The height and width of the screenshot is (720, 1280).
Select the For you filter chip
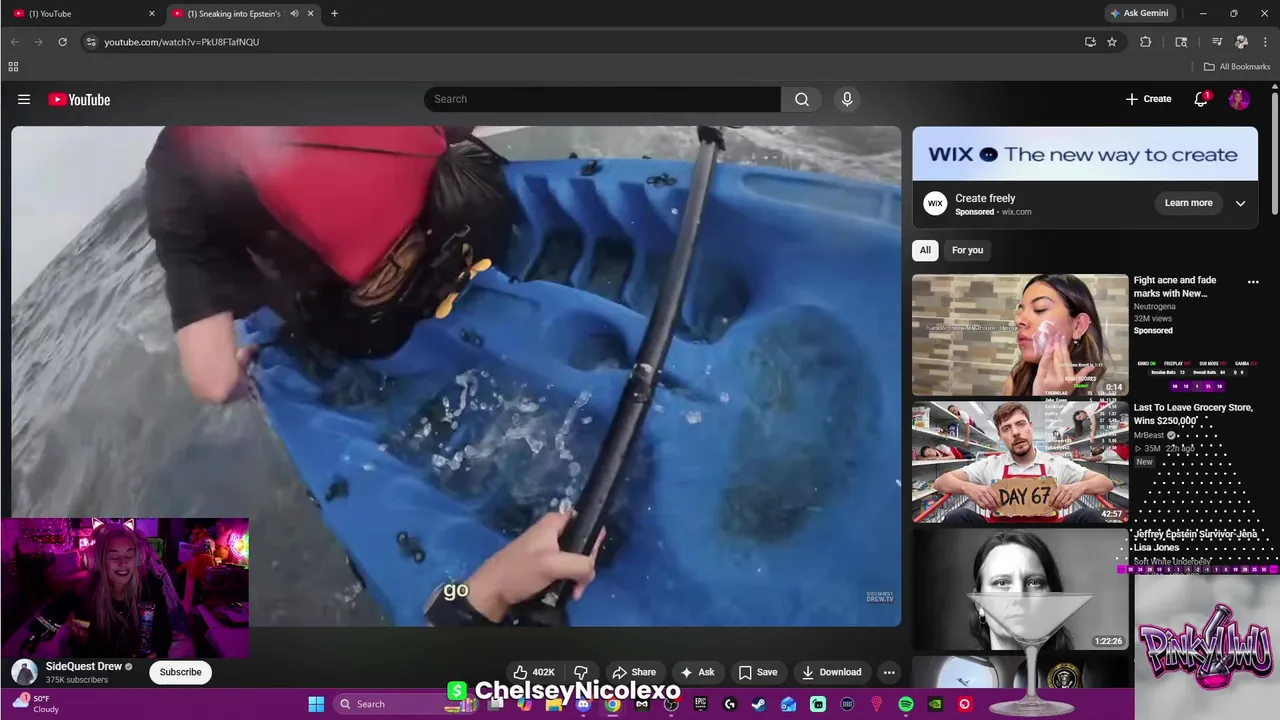tap(967, 250)
